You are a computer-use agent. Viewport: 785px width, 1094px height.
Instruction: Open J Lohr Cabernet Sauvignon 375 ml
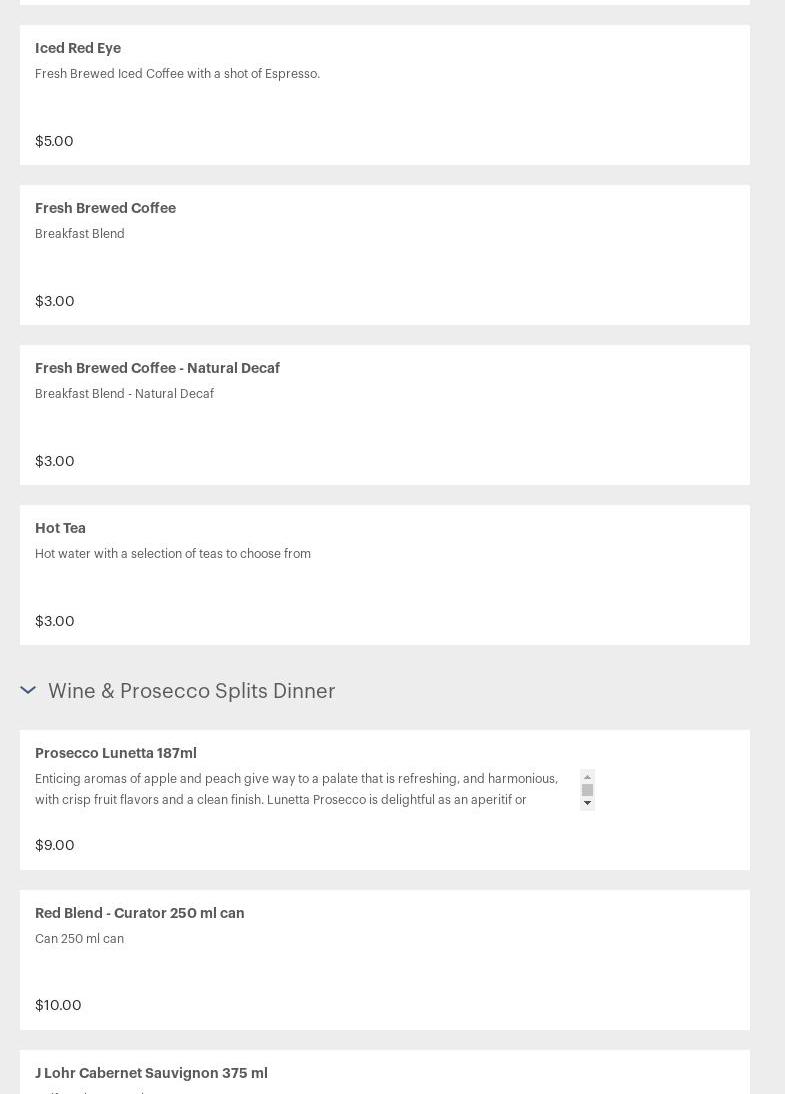[x=151, y=1073]
